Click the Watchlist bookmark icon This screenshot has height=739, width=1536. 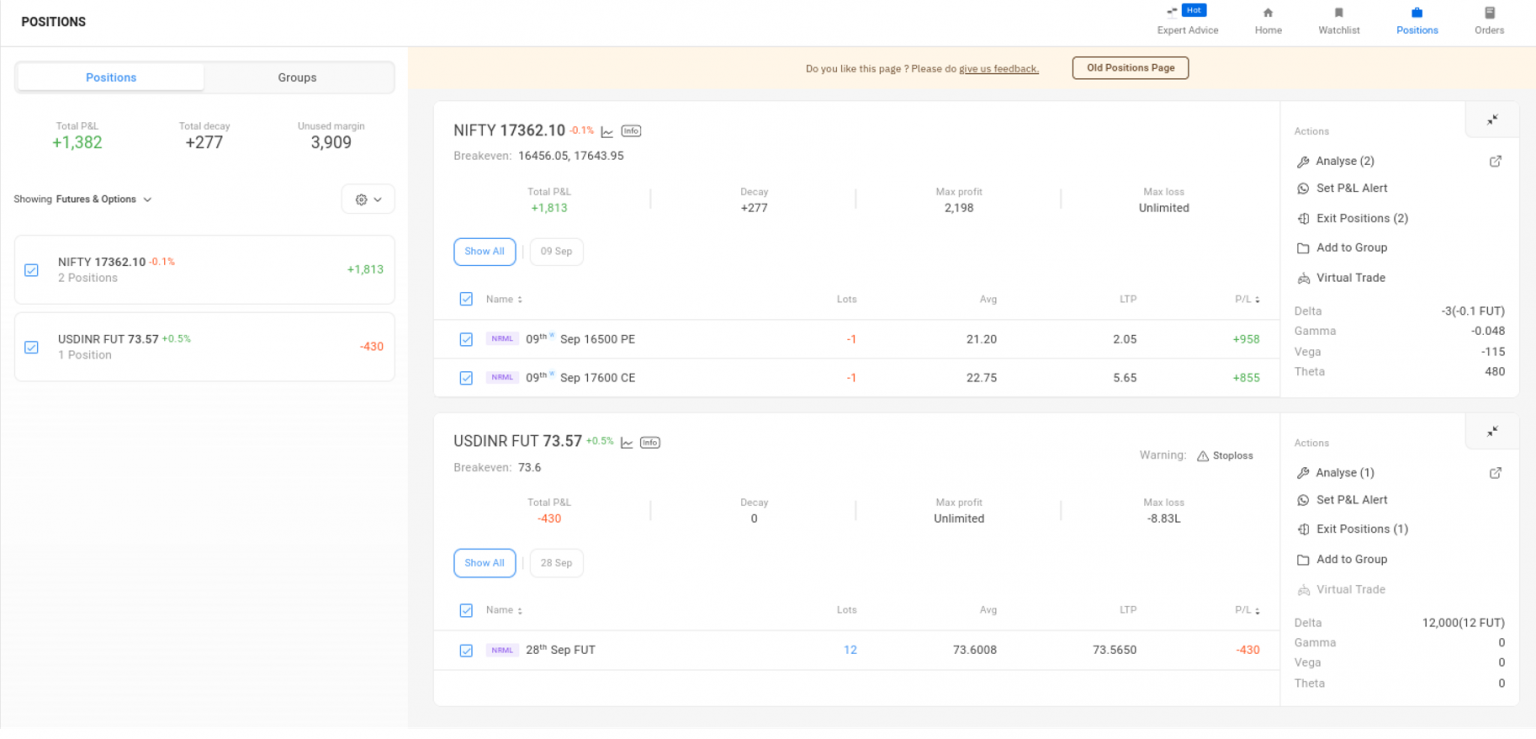pyautogui.click(x=1337, y=14)
